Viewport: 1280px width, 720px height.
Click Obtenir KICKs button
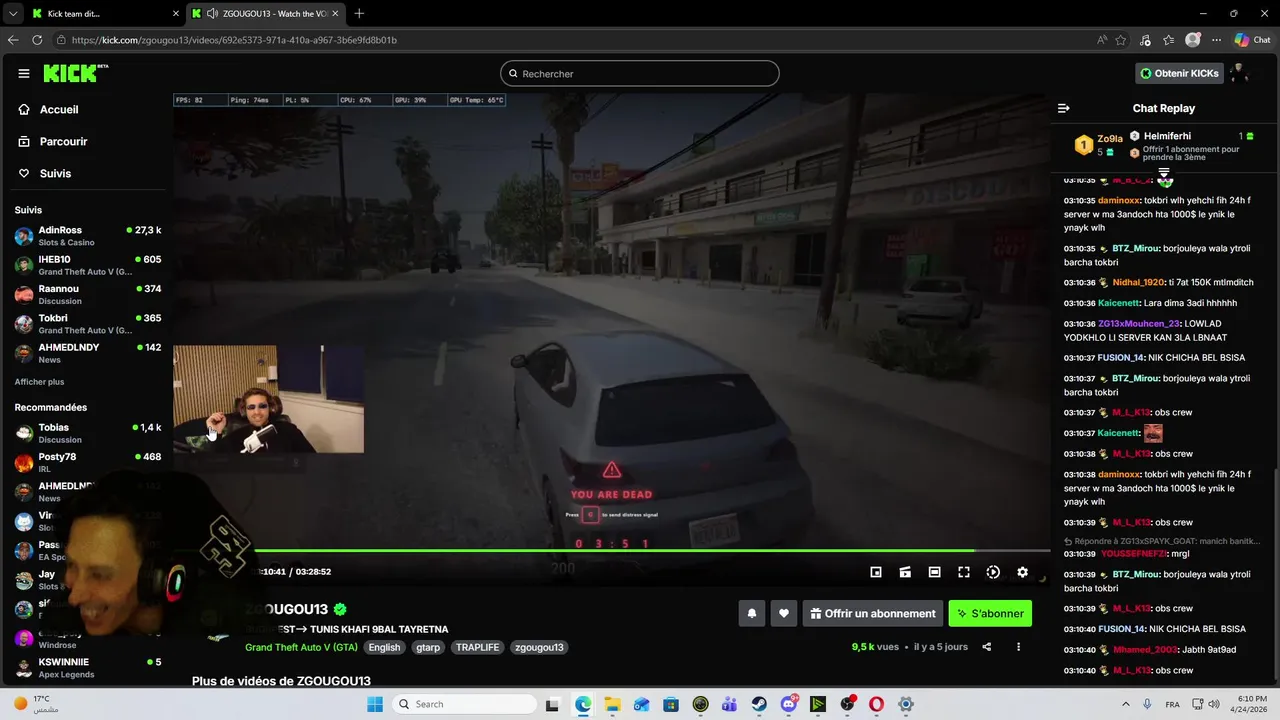point(1179,73)
